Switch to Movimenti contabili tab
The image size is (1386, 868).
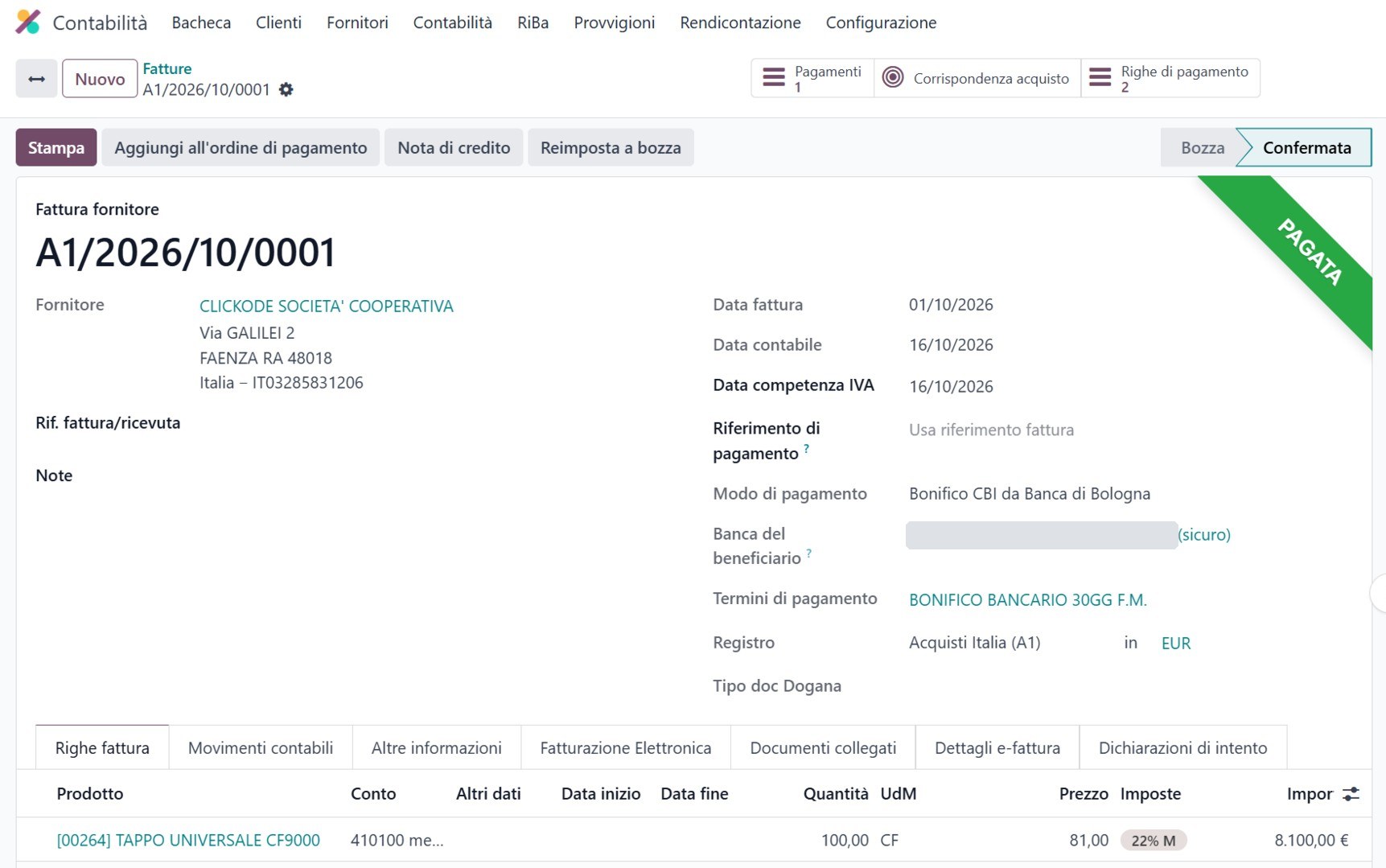tap(261, 747)
